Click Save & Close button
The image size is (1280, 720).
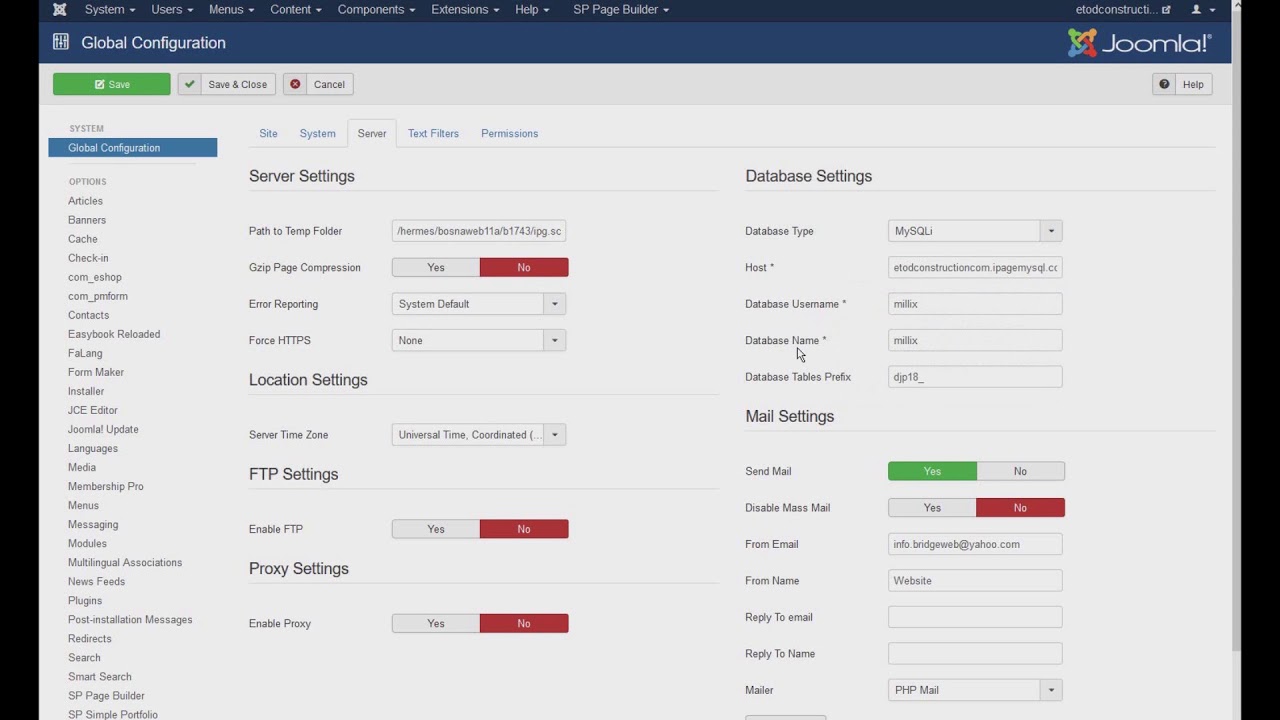click(227, 84)
